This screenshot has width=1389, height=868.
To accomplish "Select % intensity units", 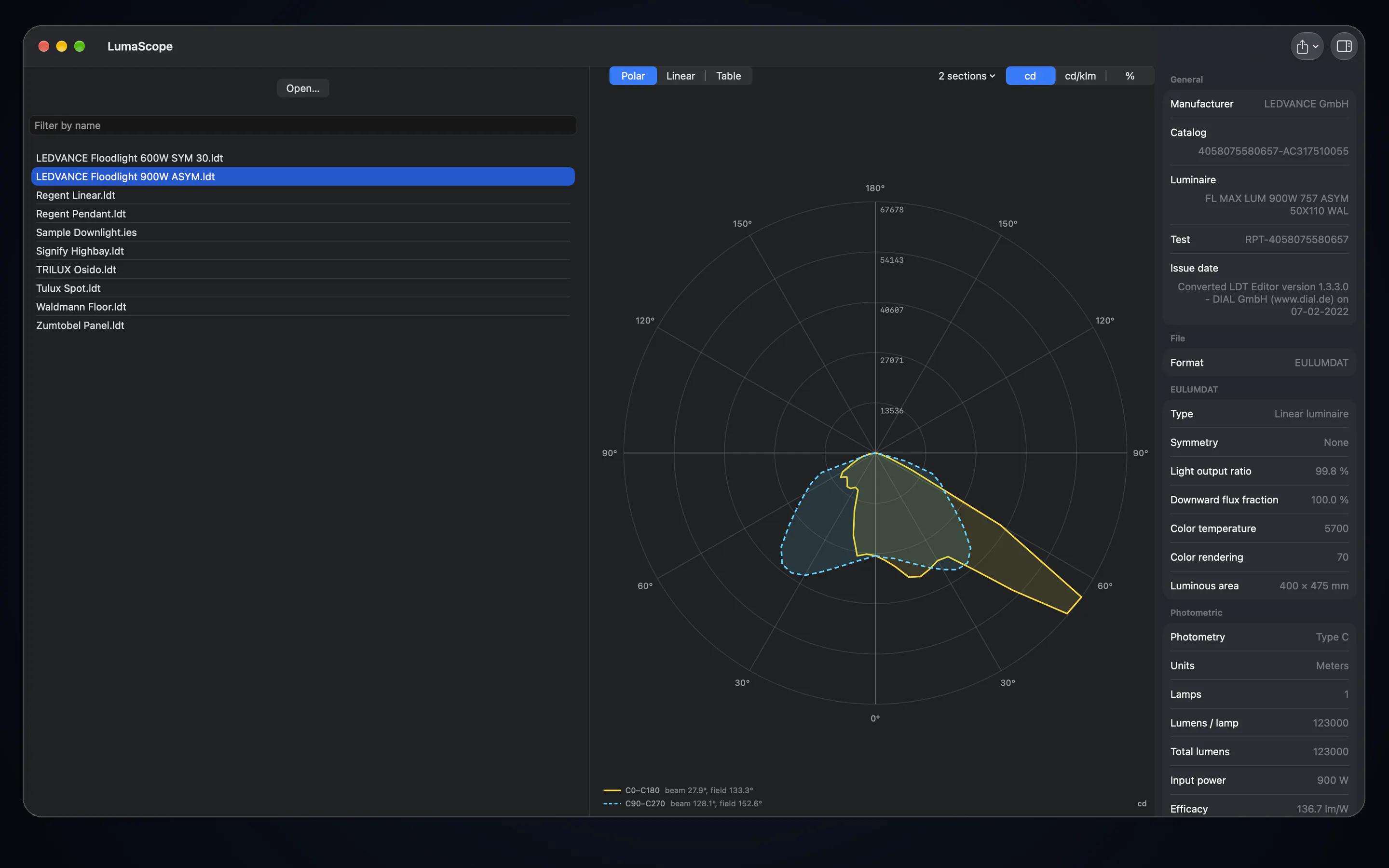I will (x=1130, y=76).
